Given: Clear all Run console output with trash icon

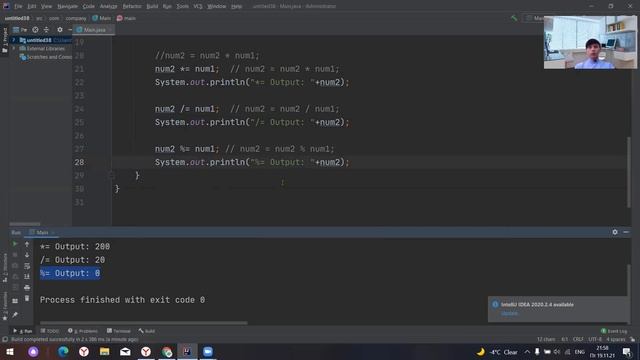Looking at the screenshot, I should pyautogui.click(x=27, y=298).
